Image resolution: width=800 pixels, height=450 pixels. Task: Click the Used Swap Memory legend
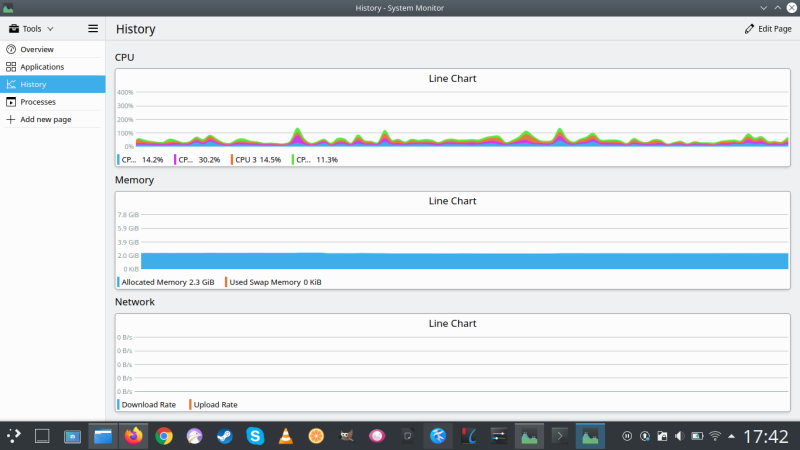click(273, 282)
